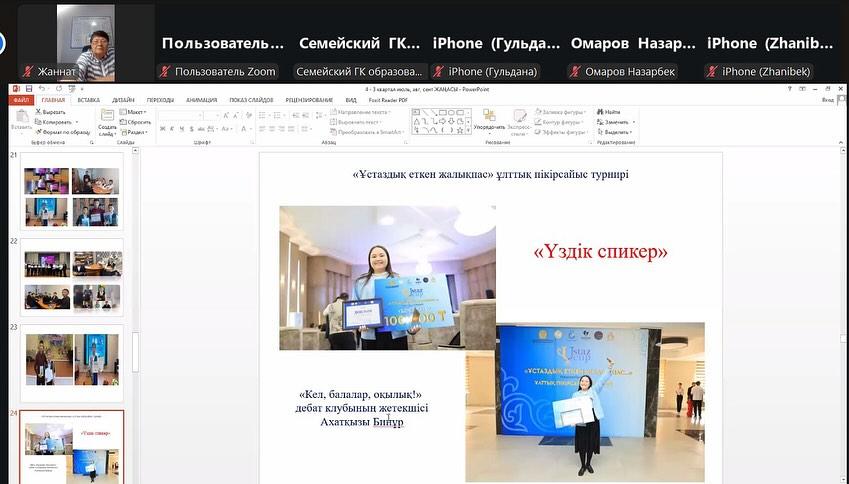The width and height of the screenshot is (849, 484).
Task: Select Омаров Назарбек participant tile in Zoom
Action: [x=632, y=43]
